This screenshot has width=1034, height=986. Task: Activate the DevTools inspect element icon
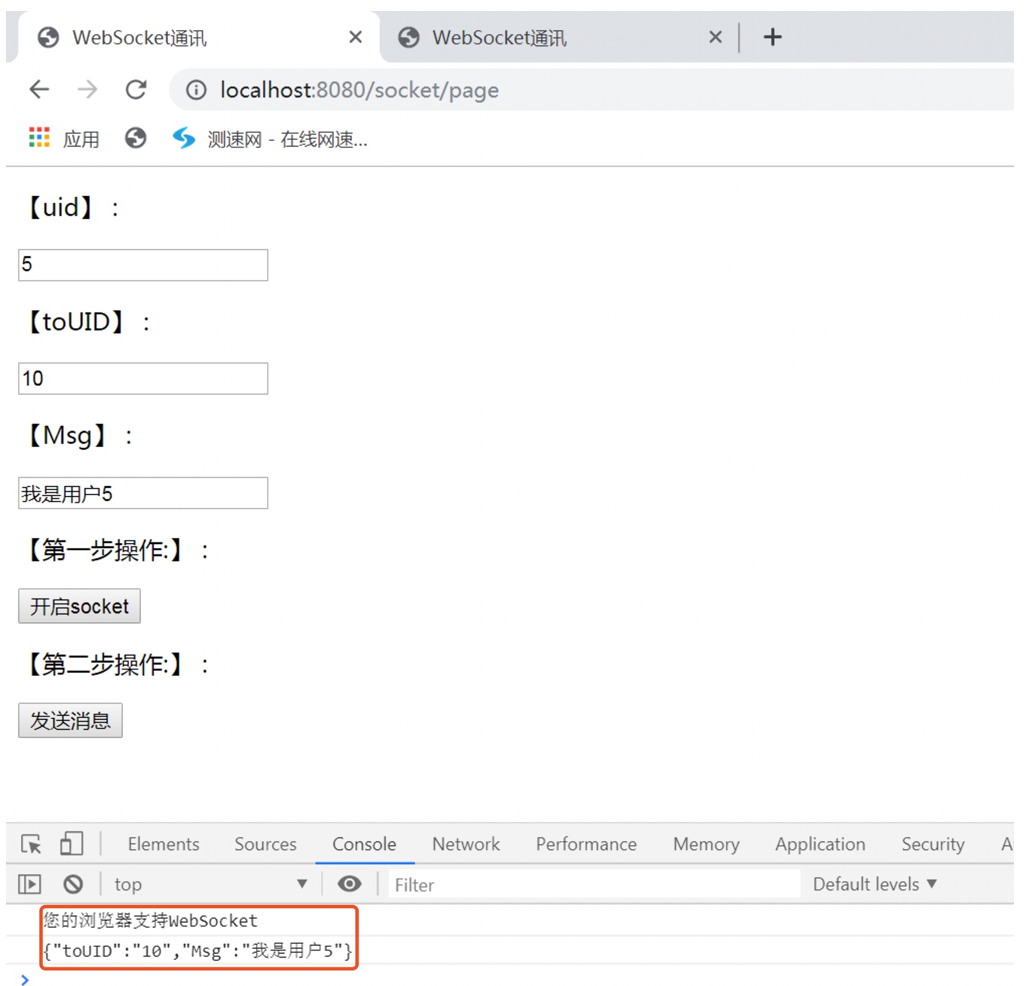coord(31,844)
